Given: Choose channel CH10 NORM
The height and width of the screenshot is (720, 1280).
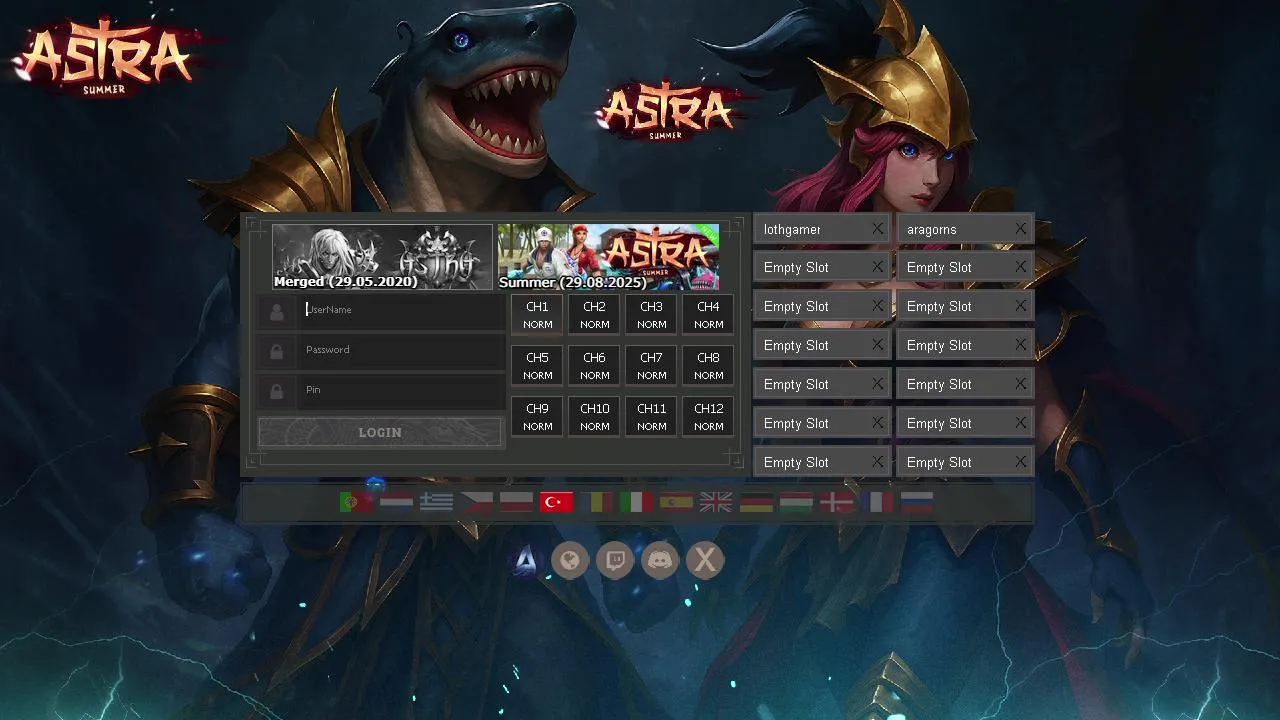Looking at the screenshot, I should click(x=594, y=416).
